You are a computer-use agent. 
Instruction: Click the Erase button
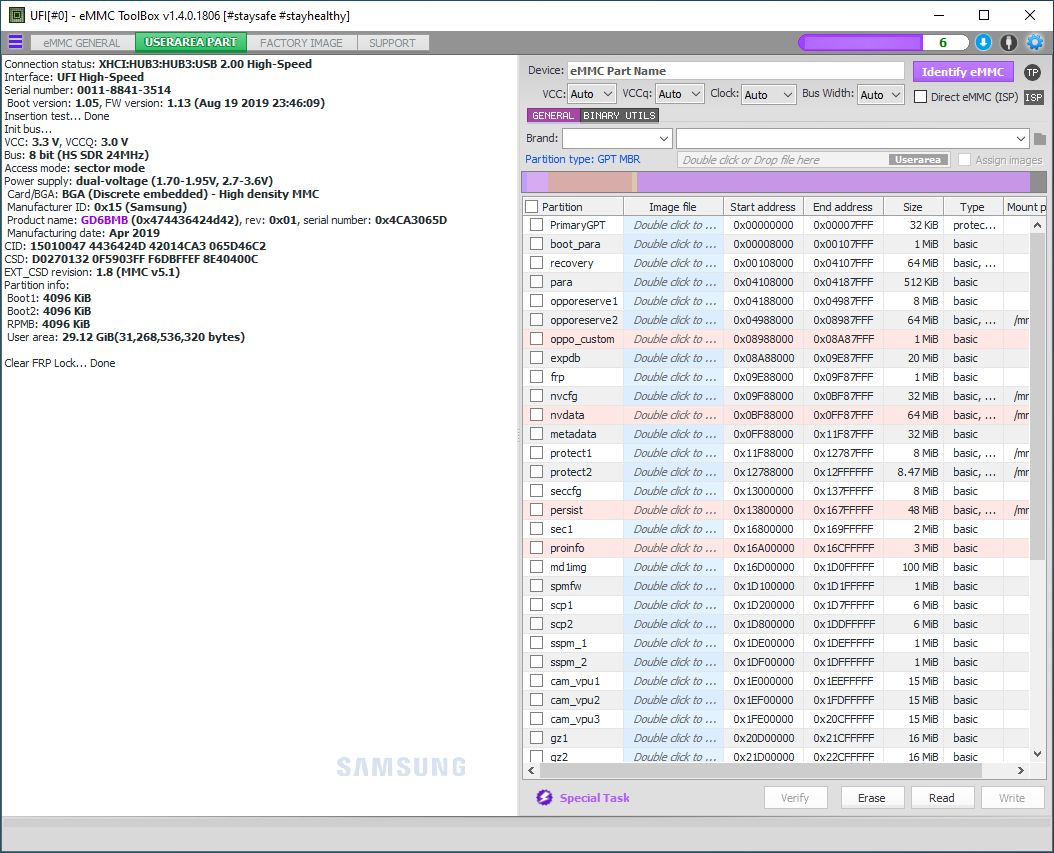(871, 798)
